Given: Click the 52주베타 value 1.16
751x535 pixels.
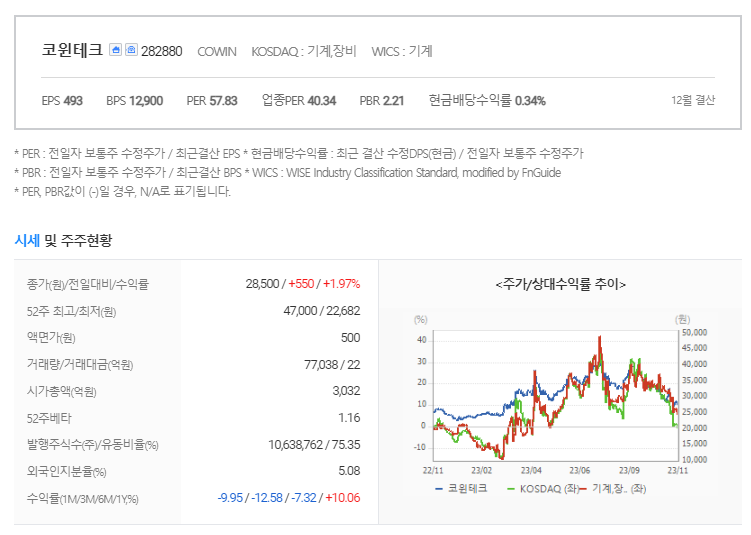Looking at the screenshot, I should pos(349,418).
